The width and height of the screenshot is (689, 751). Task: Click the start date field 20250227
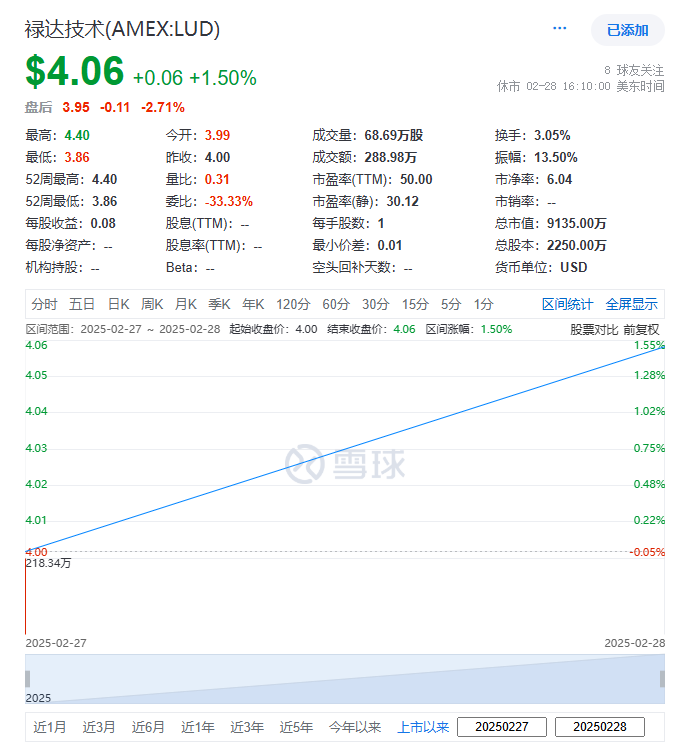[502, 727]
